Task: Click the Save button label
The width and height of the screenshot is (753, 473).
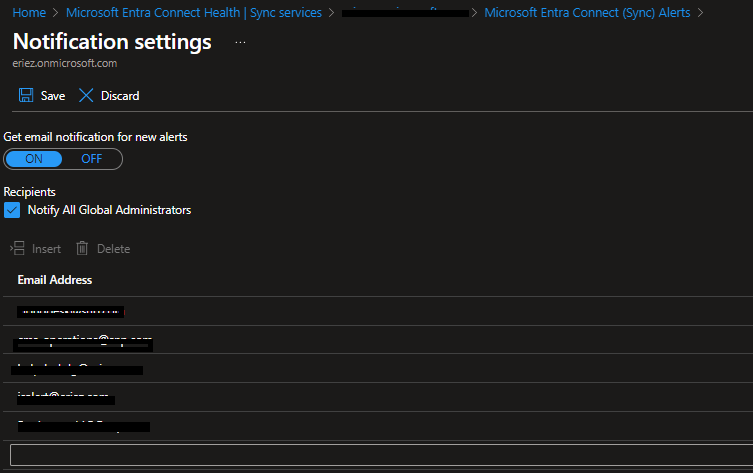Action: click(x=53, y=96)
